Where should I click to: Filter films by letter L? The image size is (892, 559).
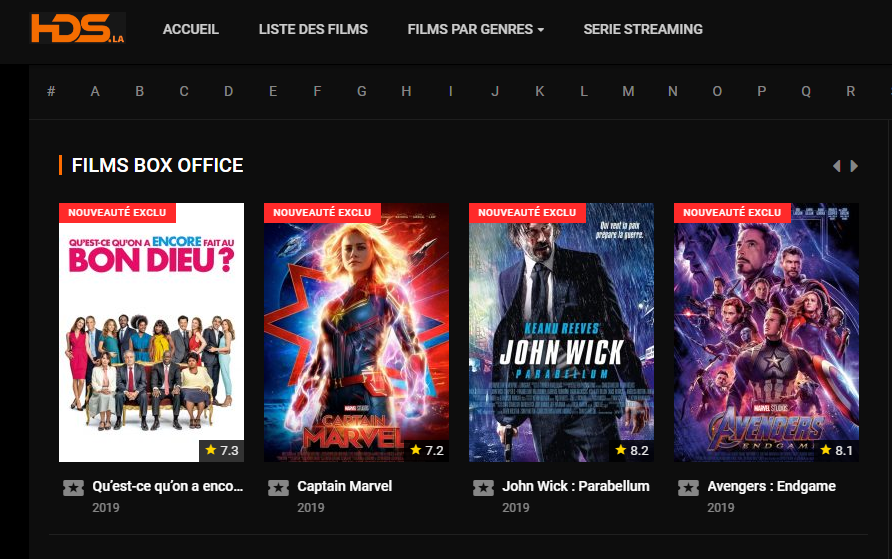[x=584, y=91]
